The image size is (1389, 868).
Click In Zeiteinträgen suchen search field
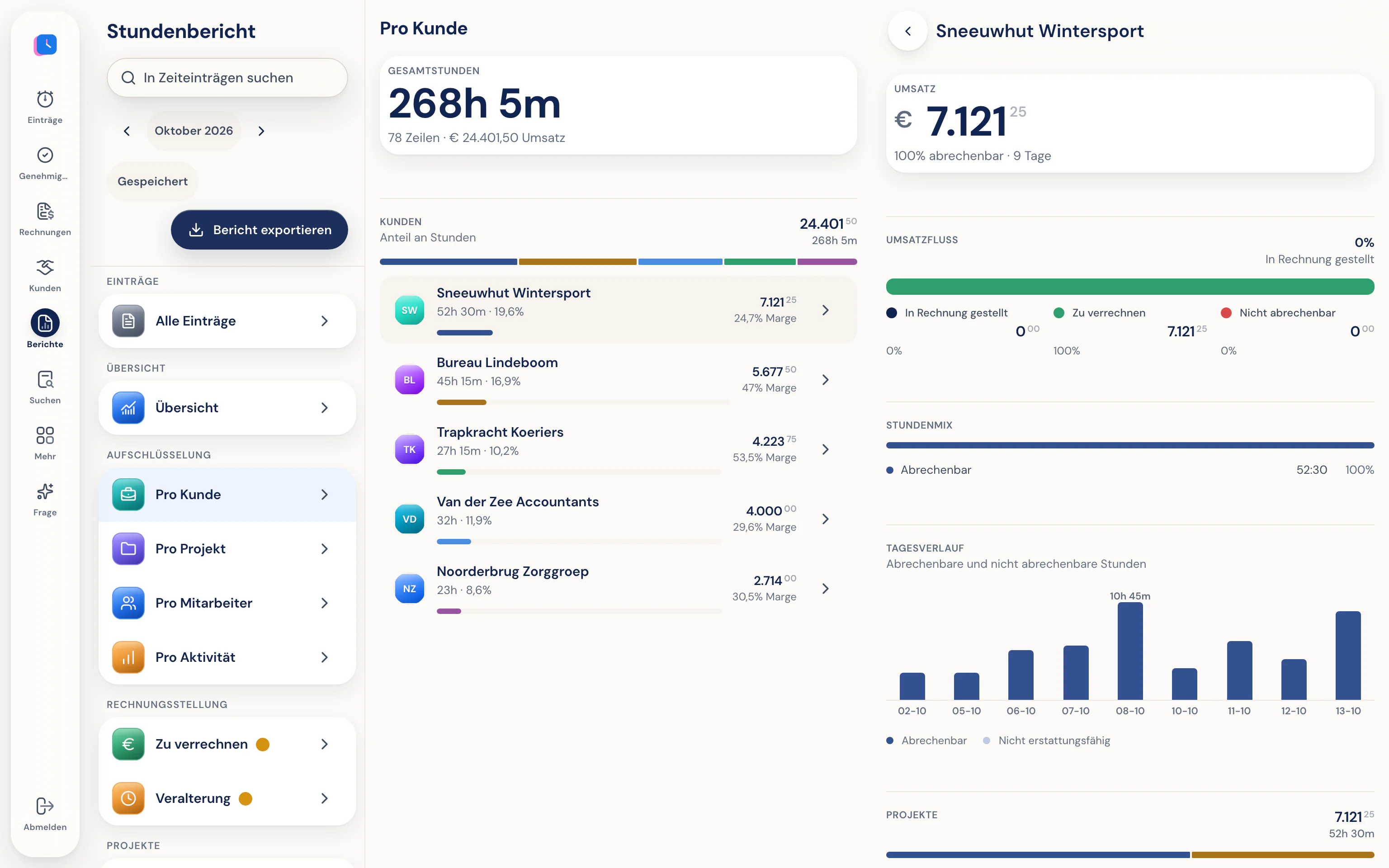227,77
